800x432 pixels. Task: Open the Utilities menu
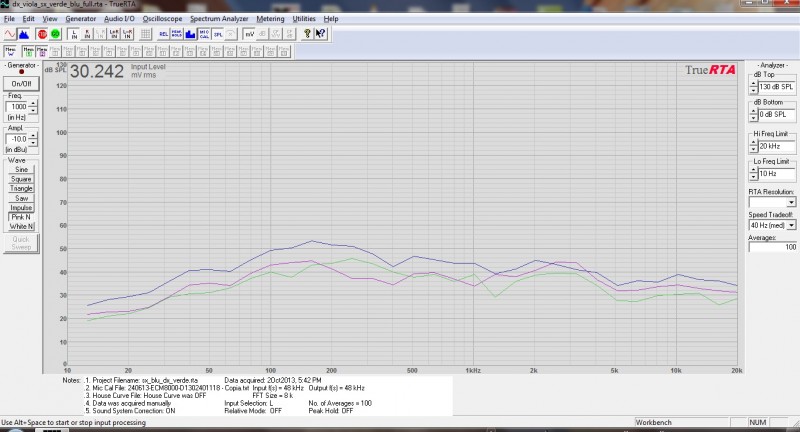tap(304, 19)
